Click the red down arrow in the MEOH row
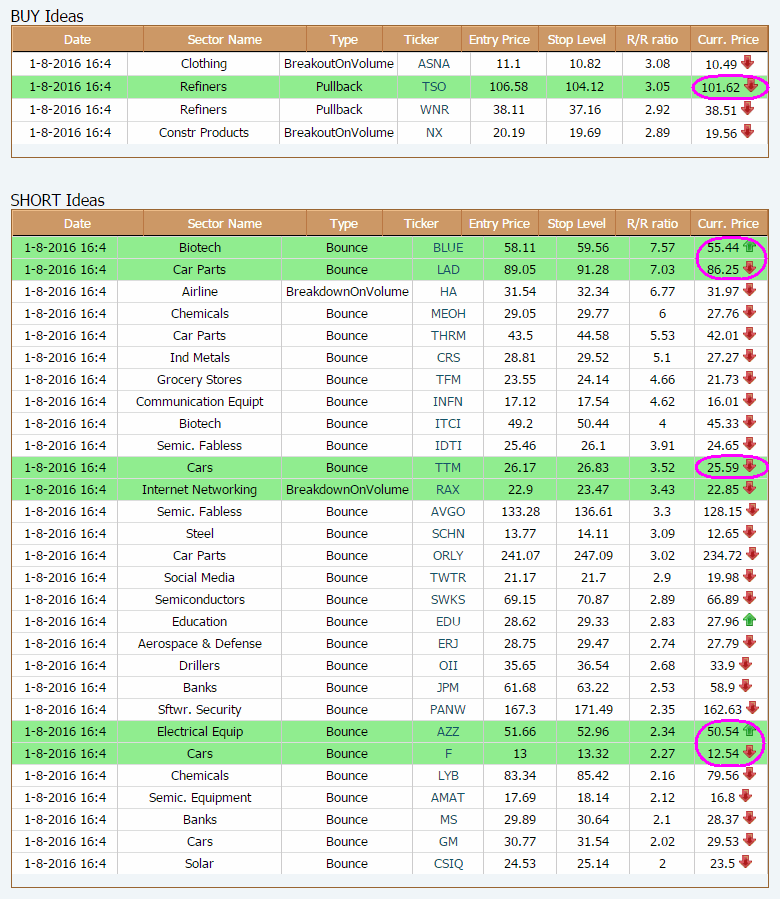This screenshot has height=899, width=780. (x=749, y=312)
